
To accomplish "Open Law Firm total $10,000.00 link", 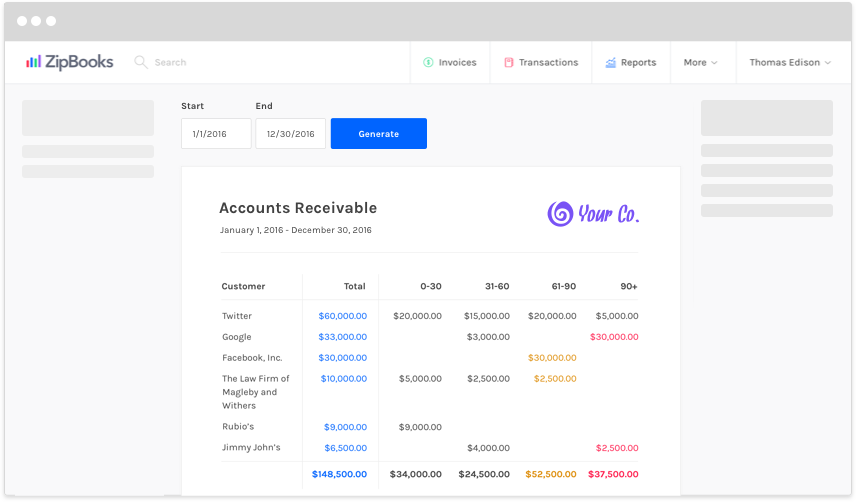I will (x=344, y=379).
